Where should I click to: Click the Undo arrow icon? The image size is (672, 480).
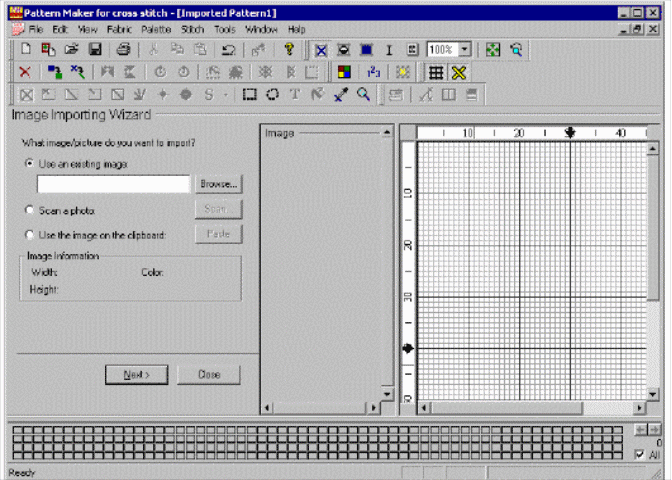[228, 50]
